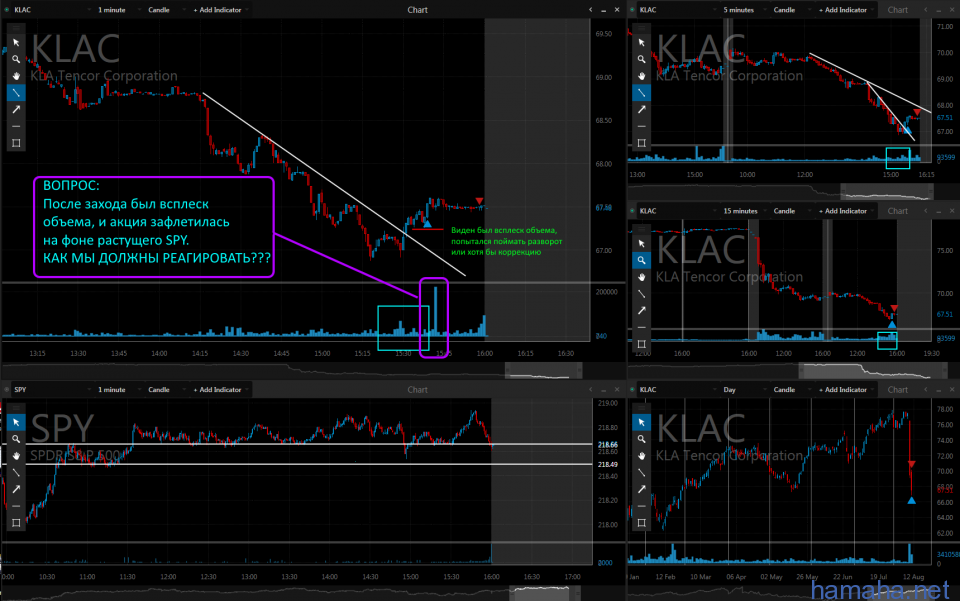Click navigator thumb under KLAC 1 minute chart
Screen dimensions: 960x601
[543, 371]
